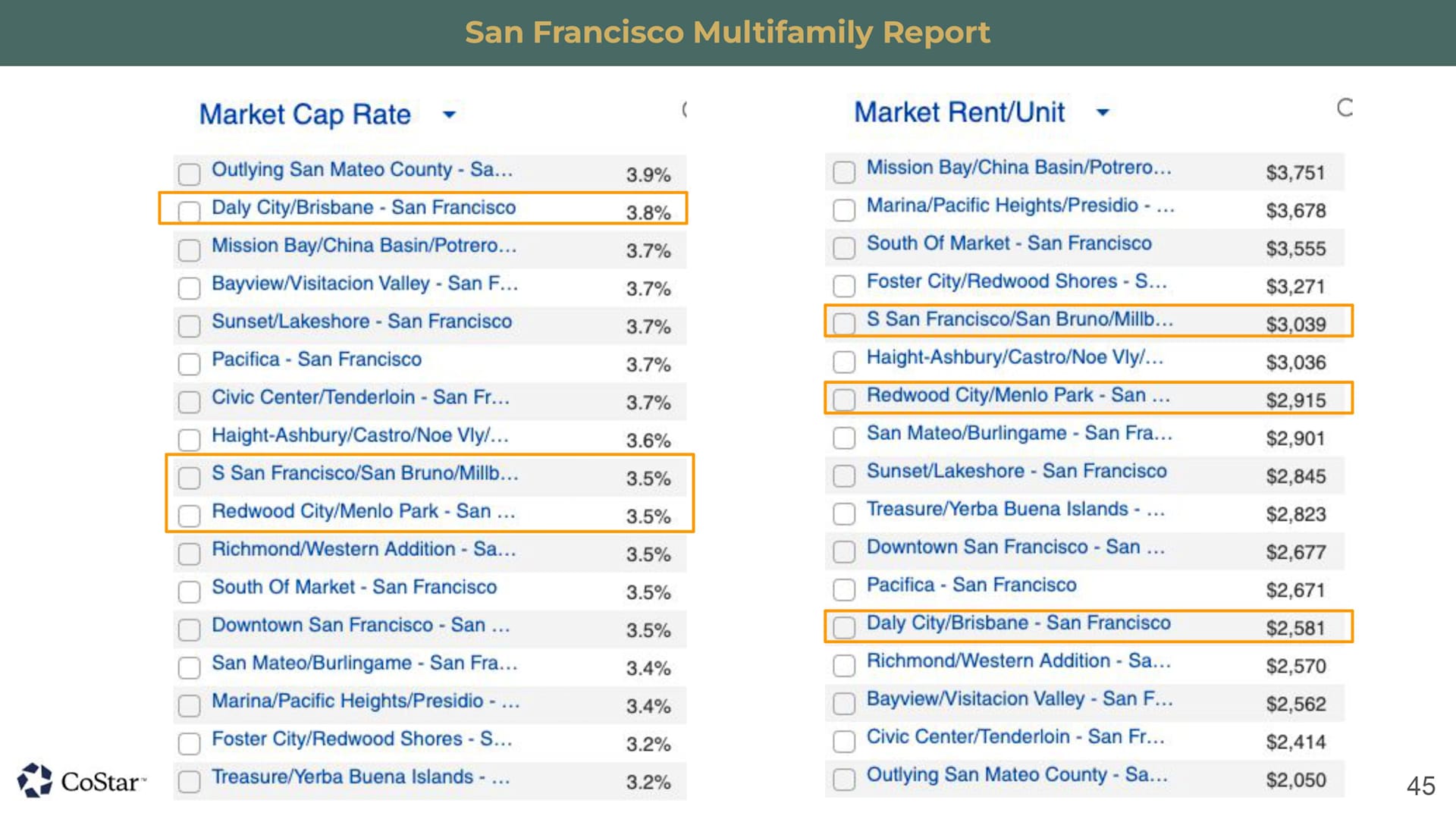Click Sunset/Lakeshore - San Francisco in cap rate list
Screen dimensions: 1456x819
362,322
